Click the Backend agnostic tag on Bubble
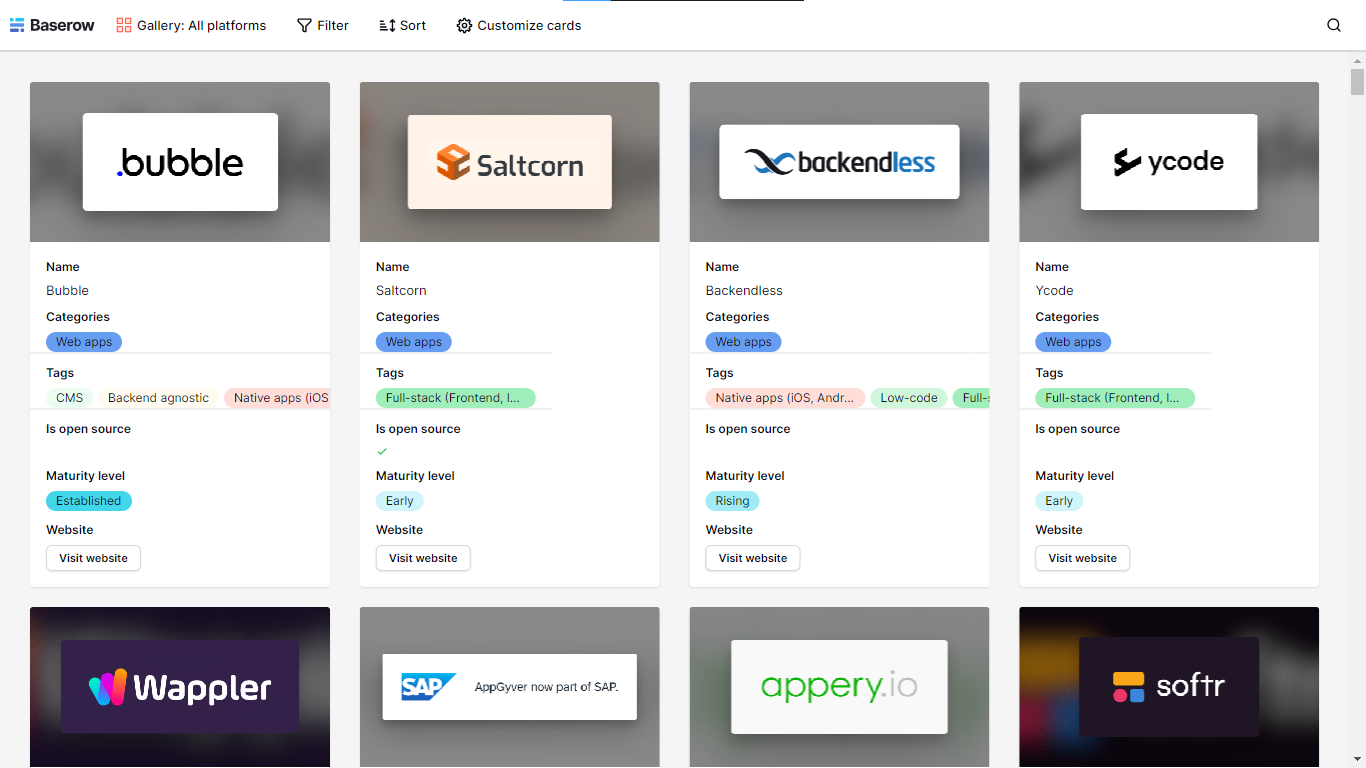 pyautogui.click(x=158, y=398)
